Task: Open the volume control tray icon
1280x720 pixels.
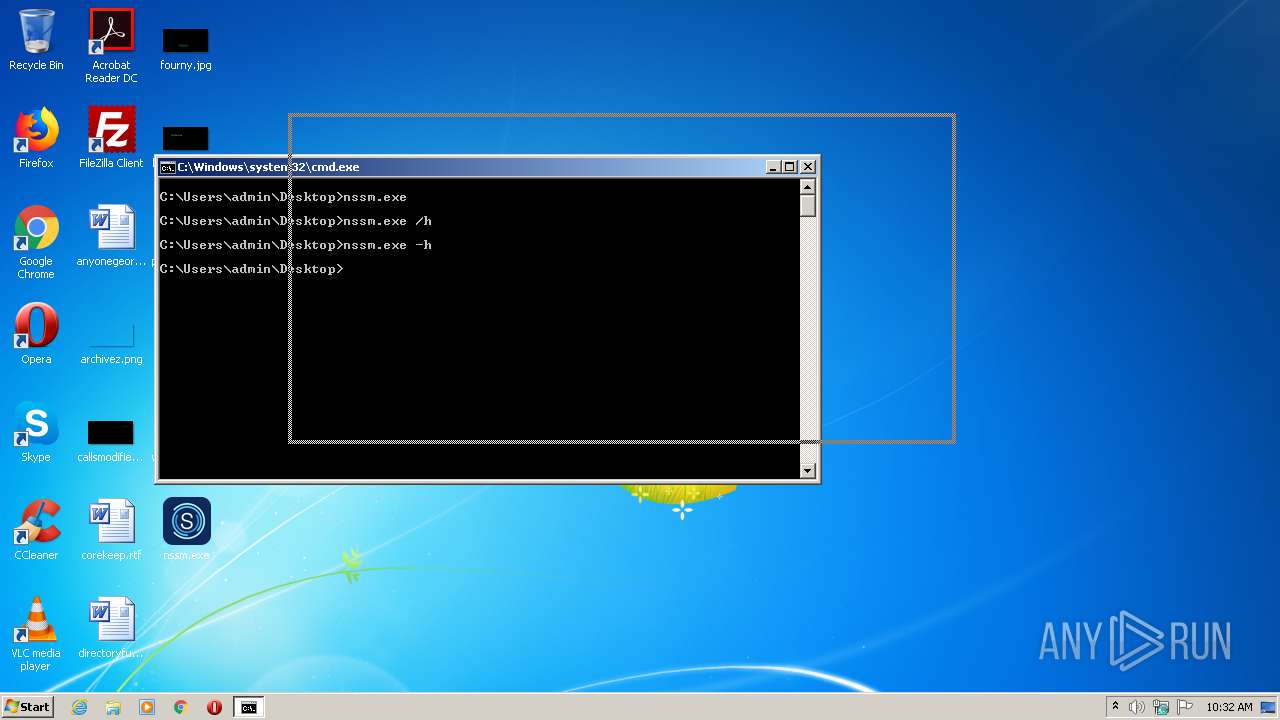Action: click(1137, 707)
